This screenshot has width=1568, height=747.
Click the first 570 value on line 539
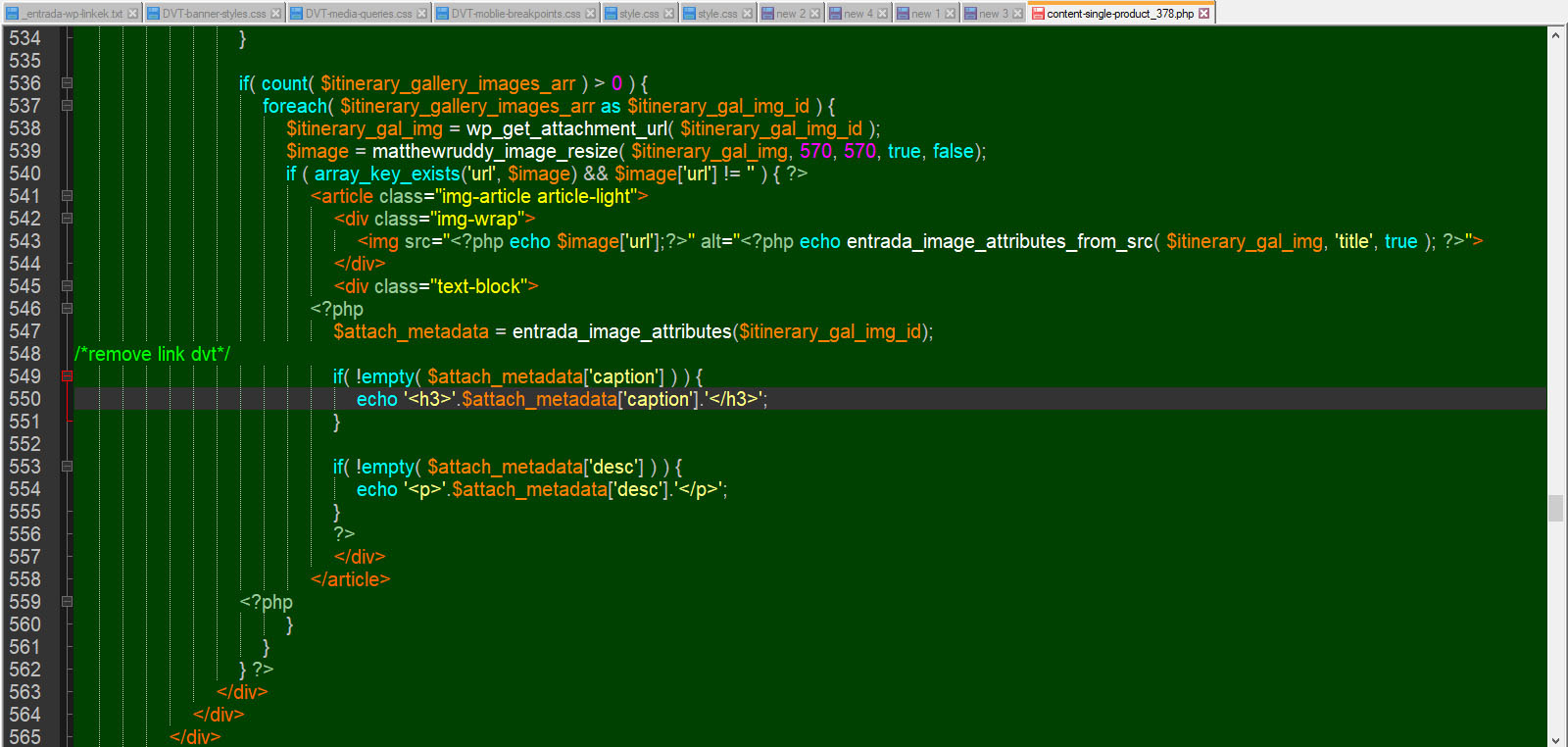pos(815,151)
